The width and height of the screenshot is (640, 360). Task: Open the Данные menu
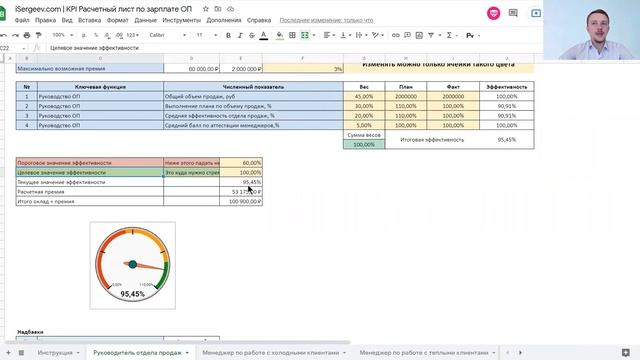(145, 20)
